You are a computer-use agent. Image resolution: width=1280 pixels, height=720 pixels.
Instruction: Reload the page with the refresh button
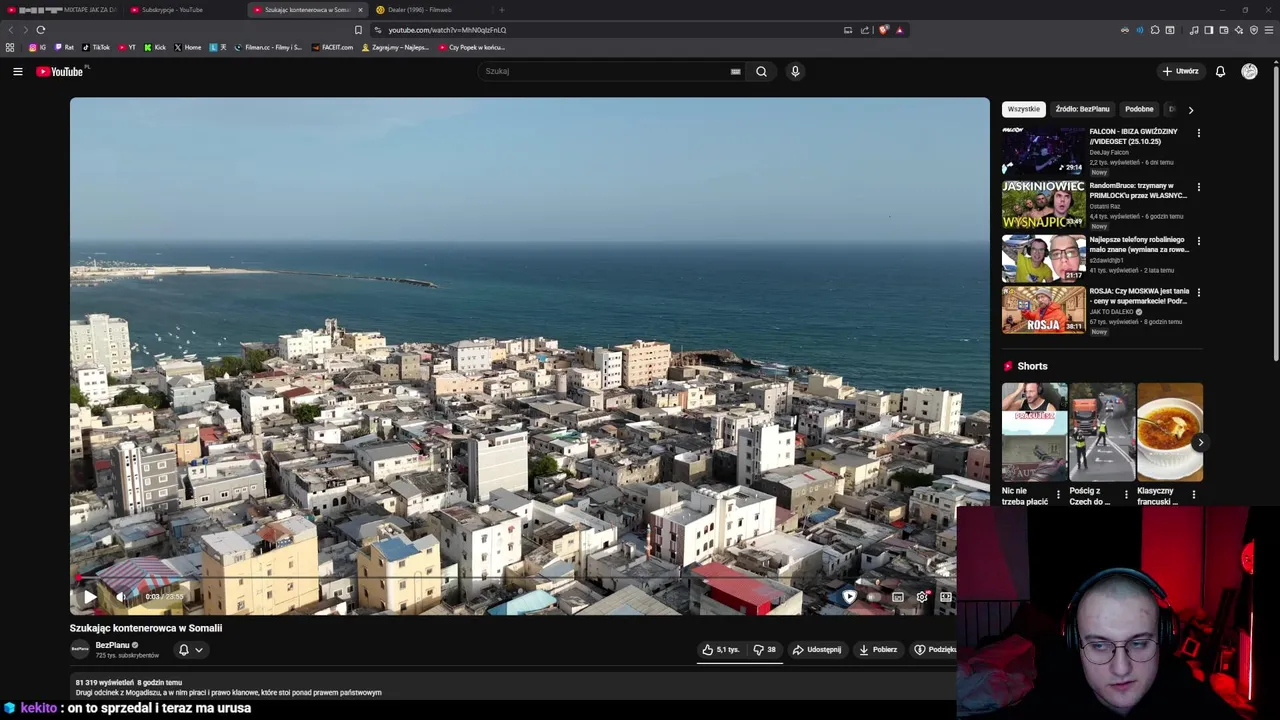41,30
